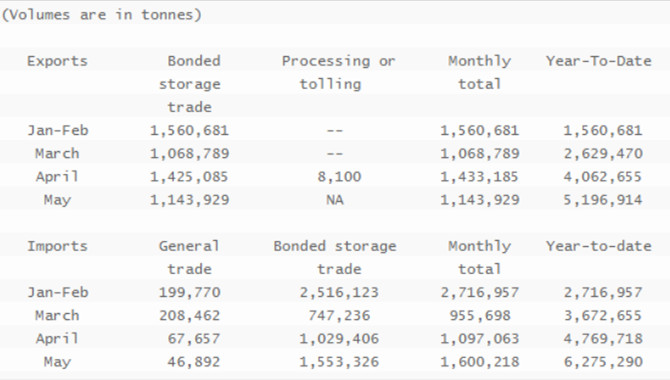Select the Processing or tolling header

[338, 73]
